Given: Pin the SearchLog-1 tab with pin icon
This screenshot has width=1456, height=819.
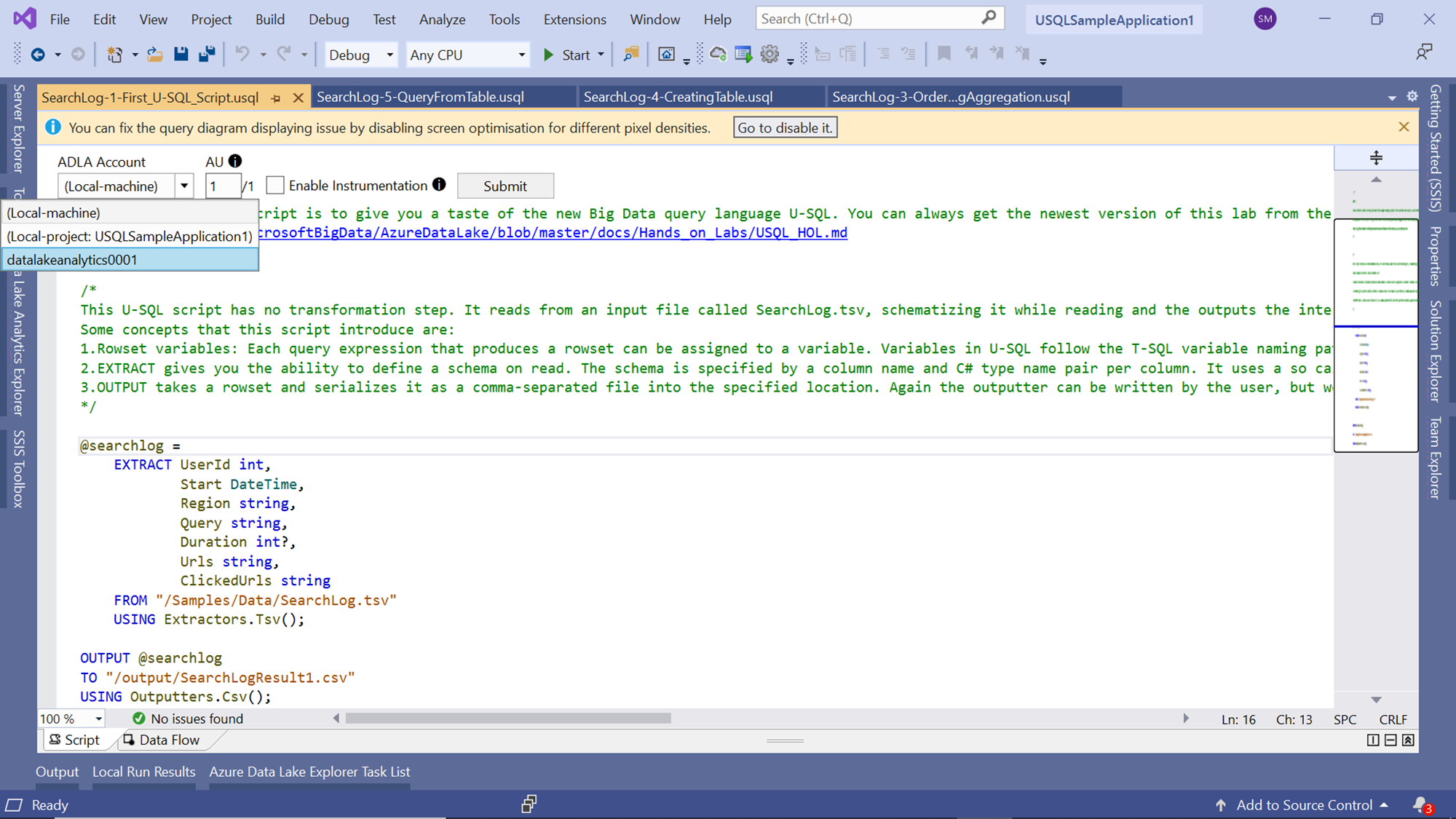Looking at the screenshot, I should click(276, 98).
